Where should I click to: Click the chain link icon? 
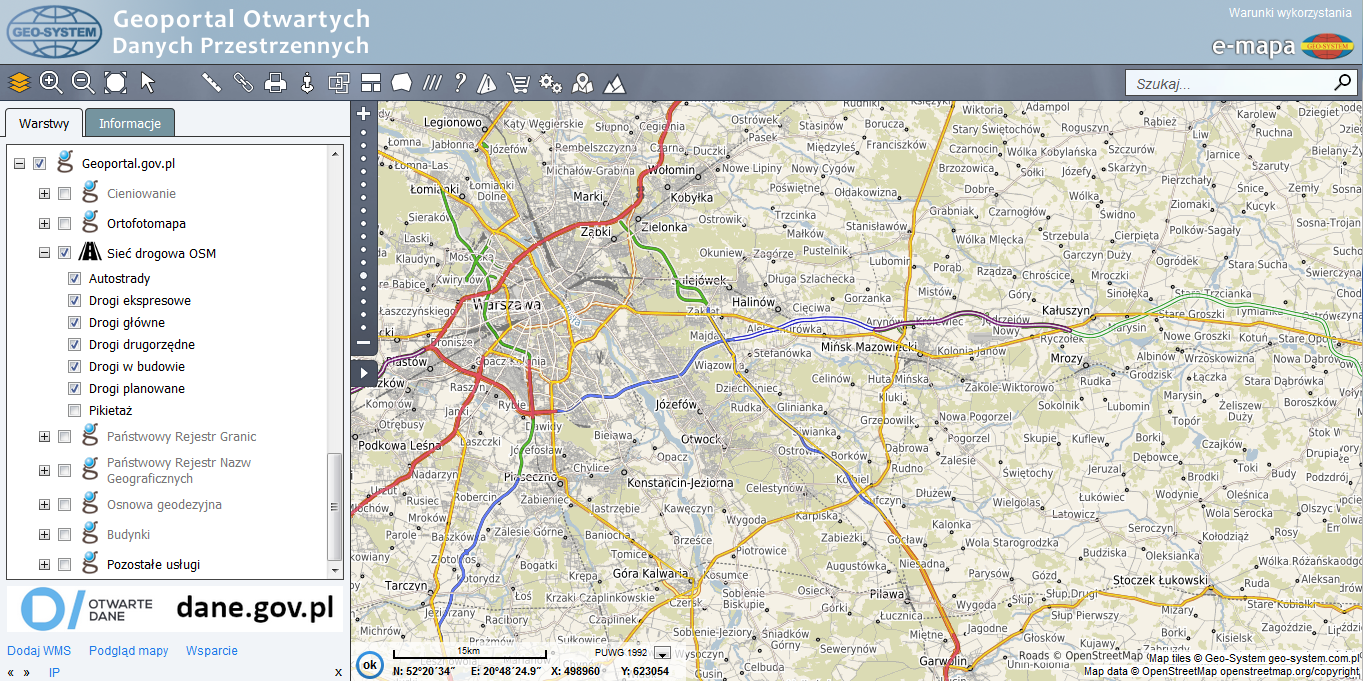(243, 82)
